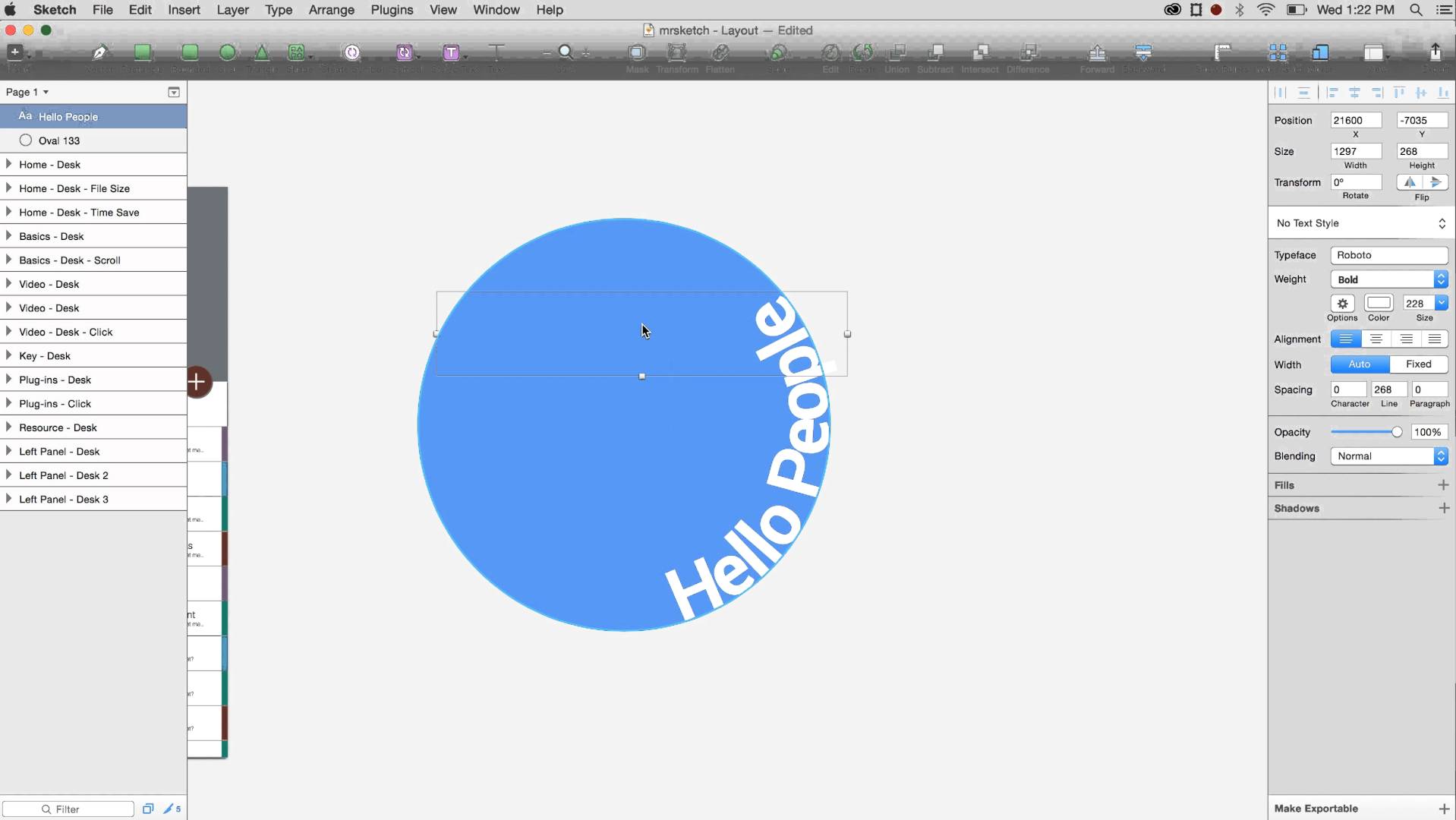Click Make Exportable
This screenshot has width=1456, height=820.
tap(1316, 809)
